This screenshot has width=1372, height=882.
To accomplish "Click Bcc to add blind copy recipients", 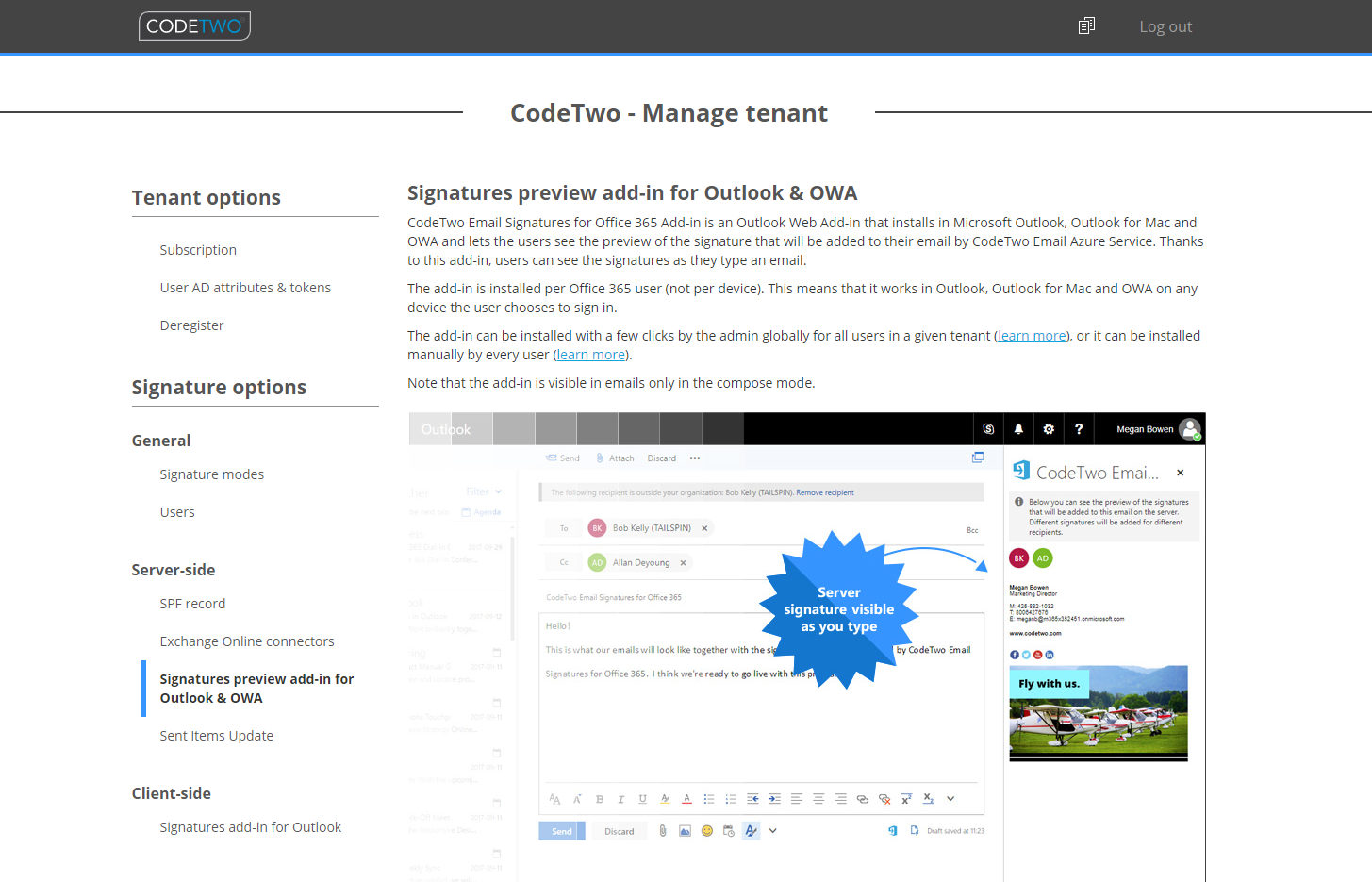I will click(x=972, y=530).
